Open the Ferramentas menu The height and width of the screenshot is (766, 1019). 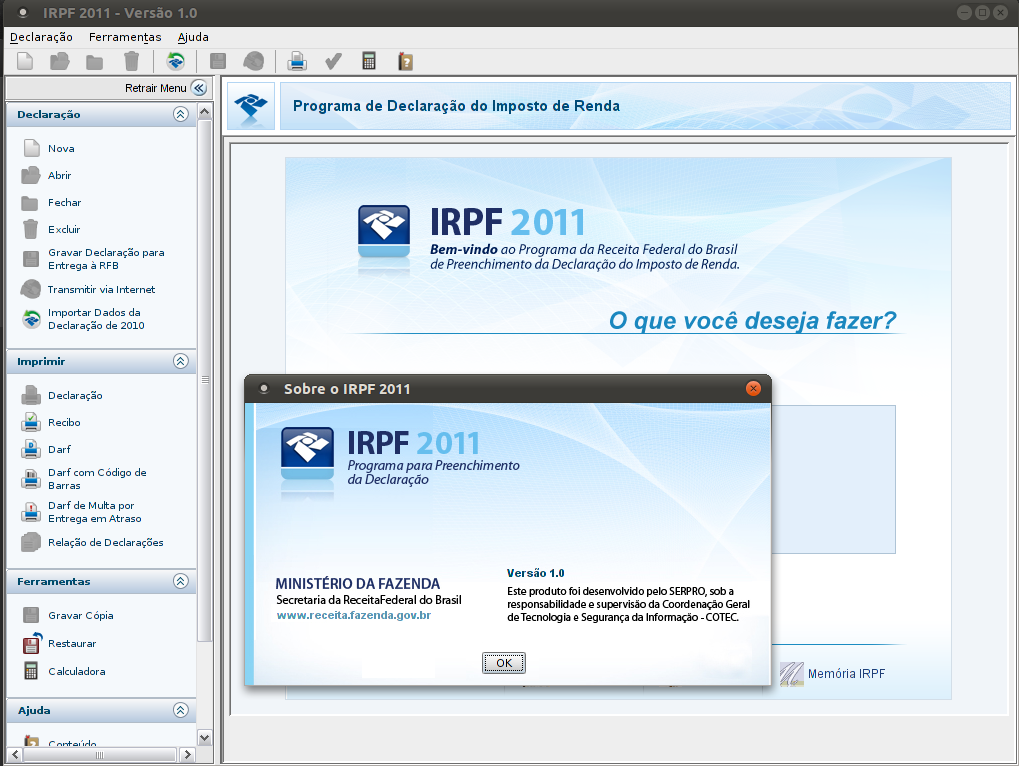click(x=125, y=37)
